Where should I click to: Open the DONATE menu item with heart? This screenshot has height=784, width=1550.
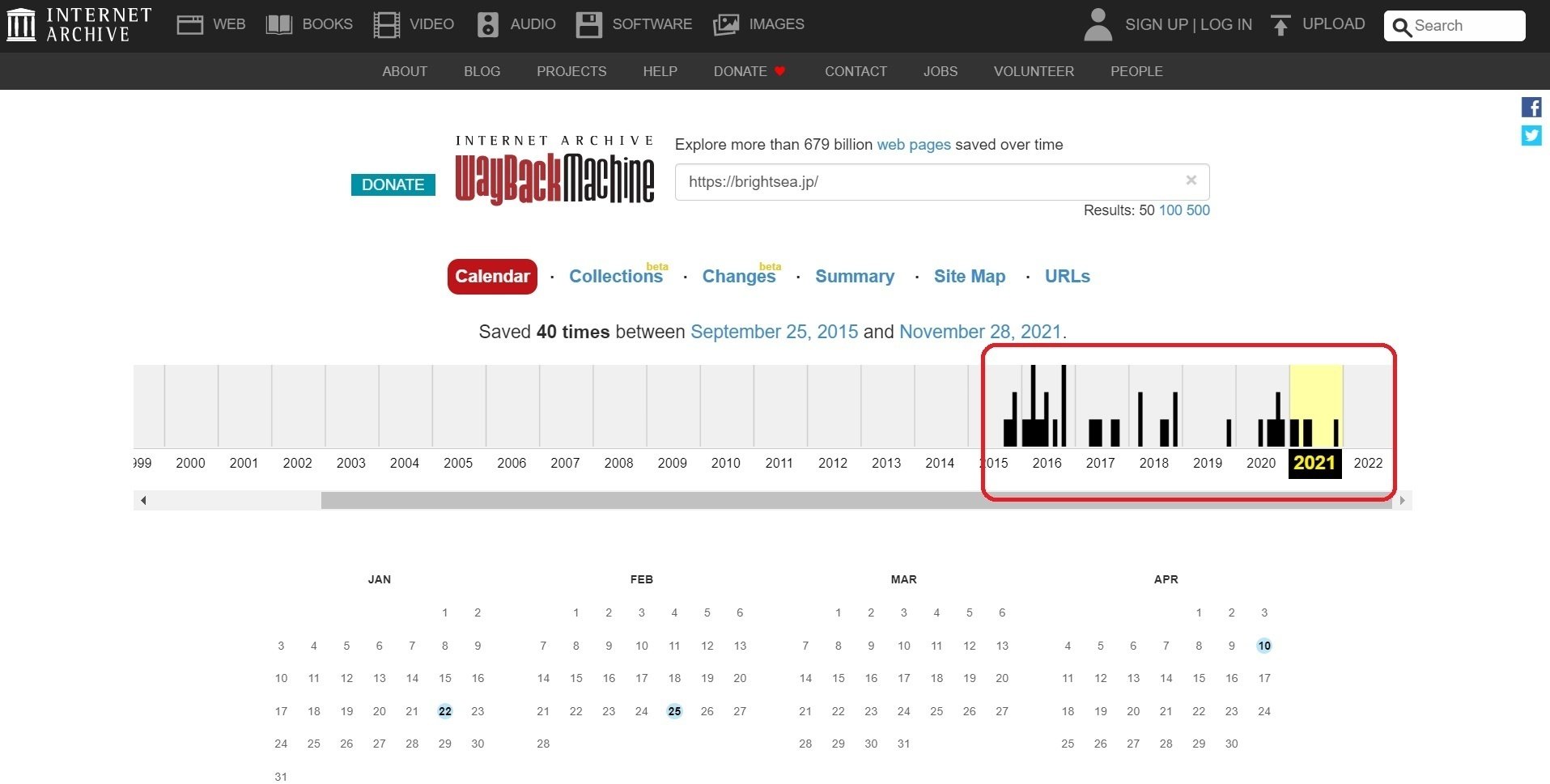pos(750,71)
